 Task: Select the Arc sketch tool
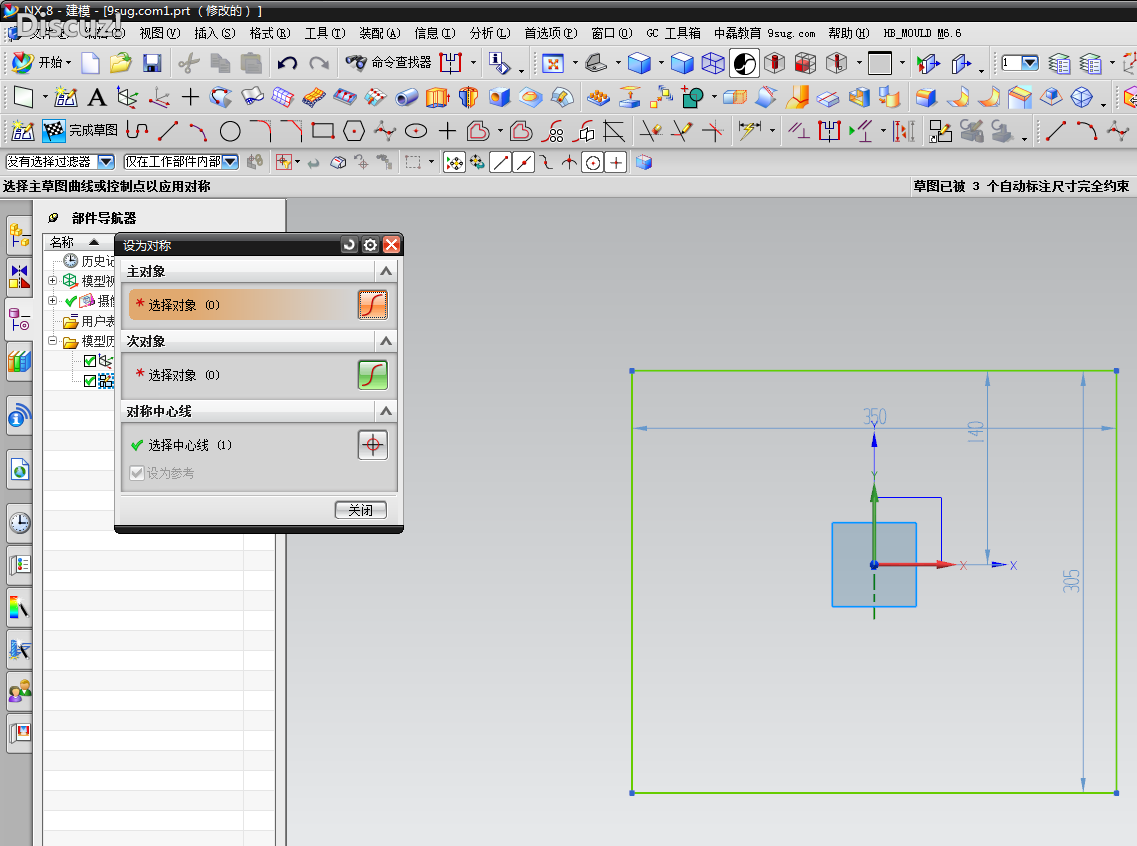198,131
